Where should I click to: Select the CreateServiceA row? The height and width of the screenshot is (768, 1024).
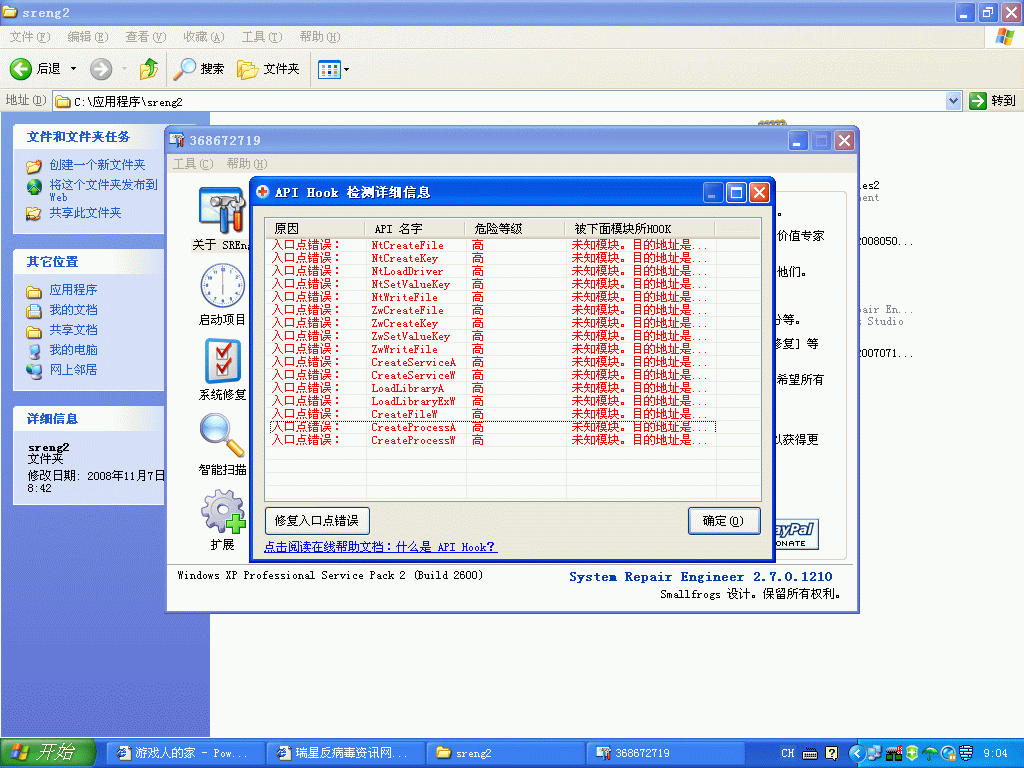[493, 362]
